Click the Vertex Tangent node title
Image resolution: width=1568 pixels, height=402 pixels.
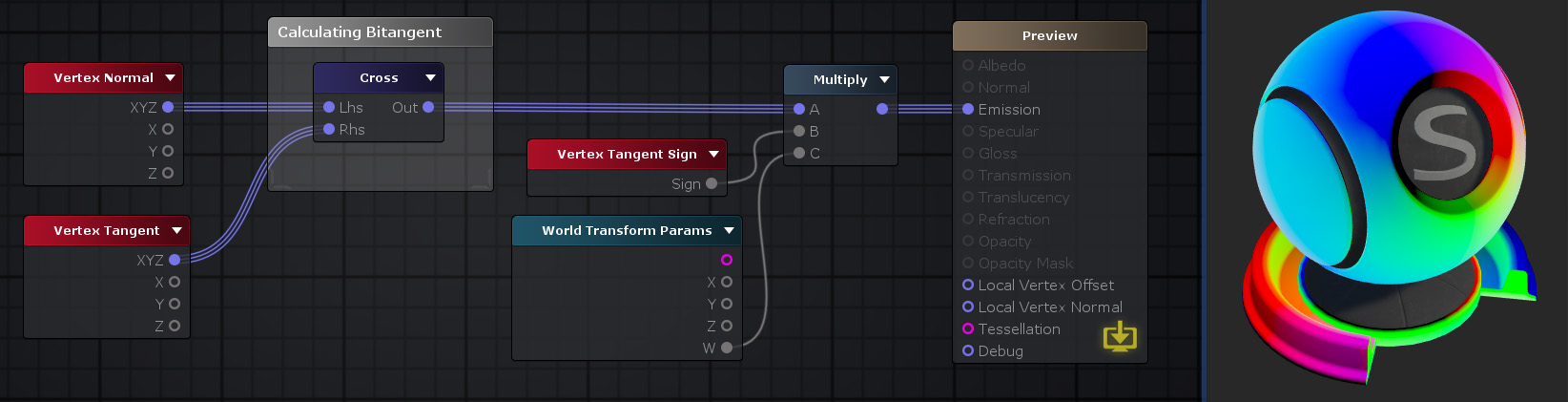107,230
